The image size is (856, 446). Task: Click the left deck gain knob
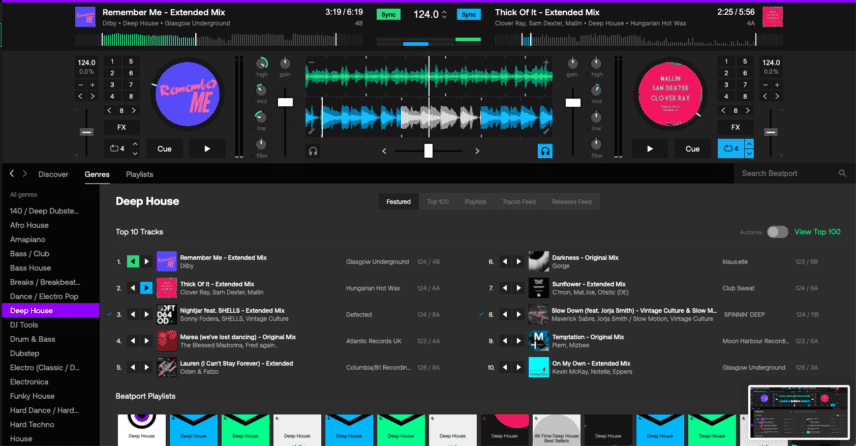point(285,63)
